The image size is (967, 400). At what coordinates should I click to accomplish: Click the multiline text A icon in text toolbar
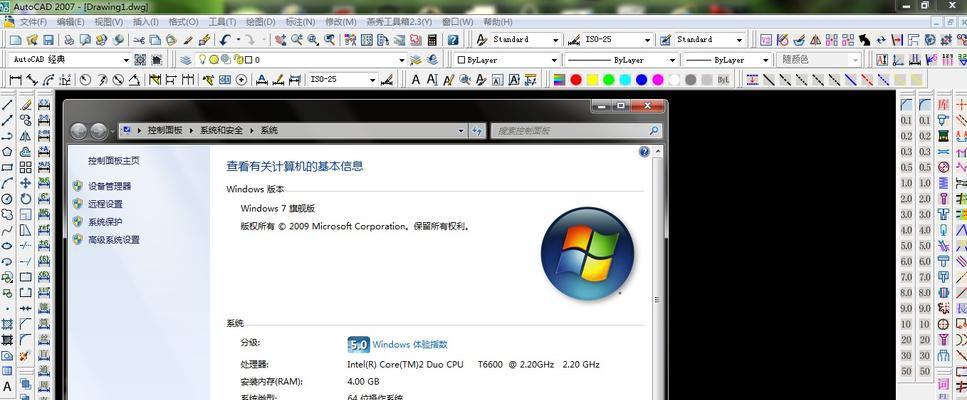[416, 80]
